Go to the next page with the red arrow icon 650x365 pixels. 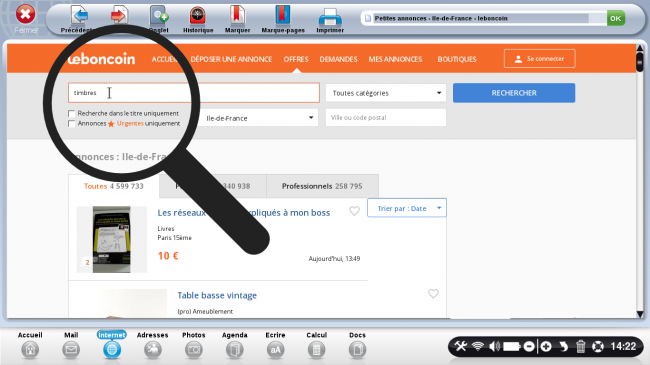(119, 16)
